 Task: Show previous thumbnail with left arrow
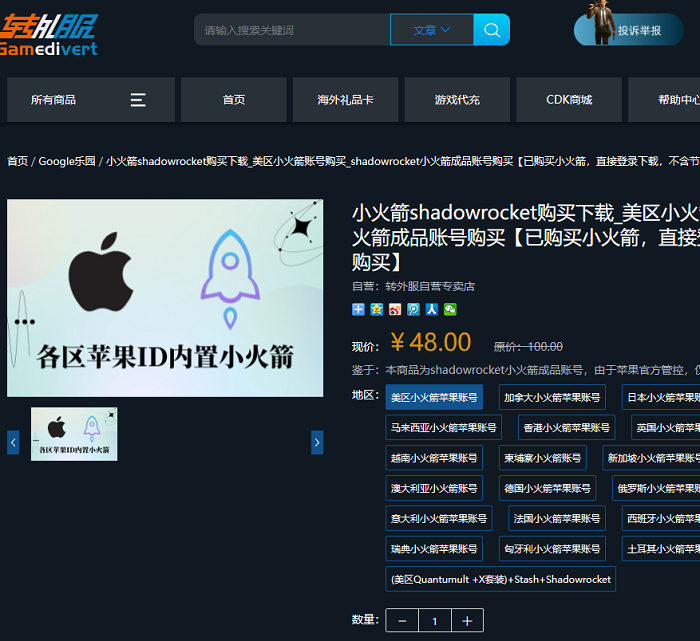pyautogui.click(x=13, y=442)
